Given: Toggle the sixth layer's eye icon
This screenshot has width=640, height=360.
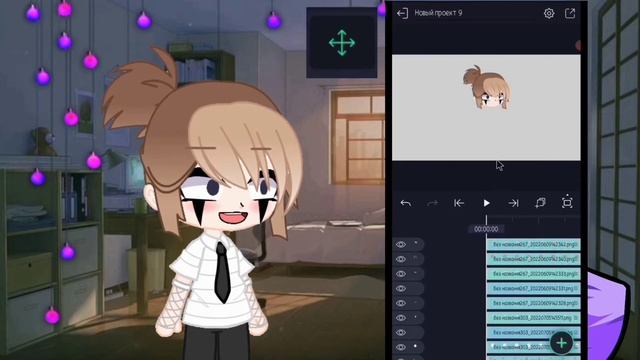Looking at the screenshot, I should tap(401, 318).
